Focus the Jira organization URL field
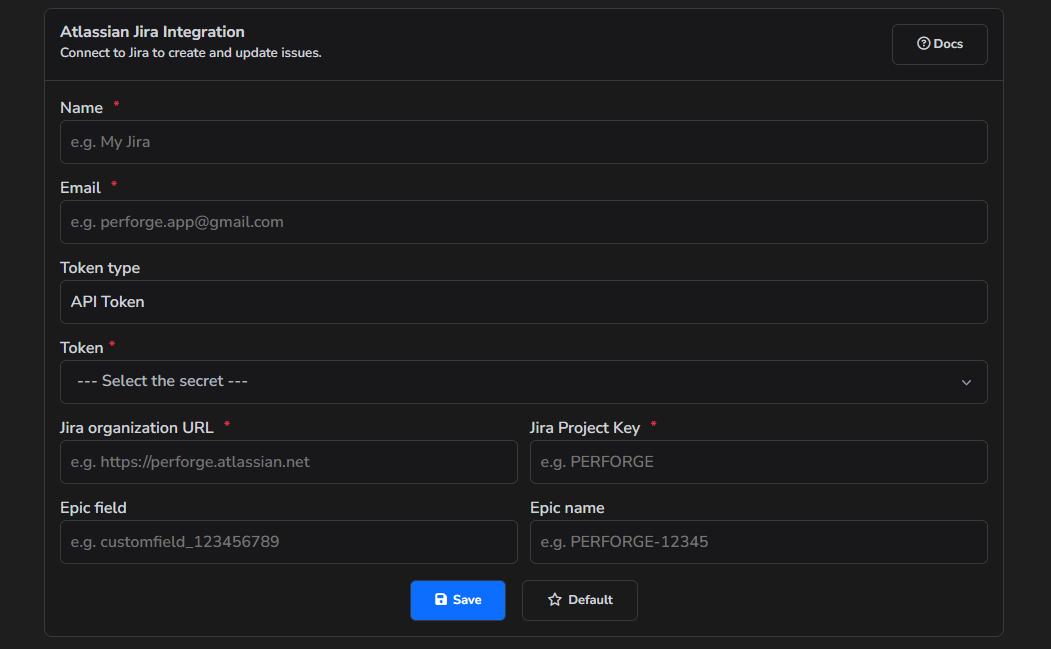1051x649 pixels. point(288,462)
